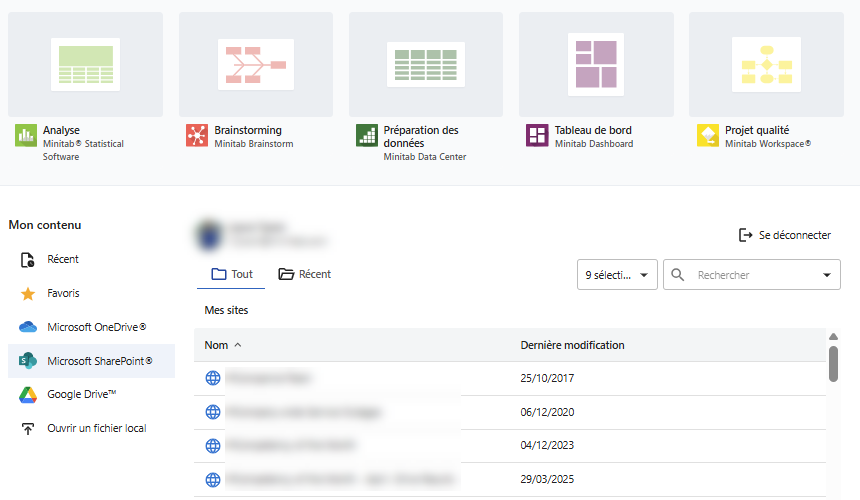
Task: Click the globe icon of the 04/12/2023 site
Action: (213, 446)
